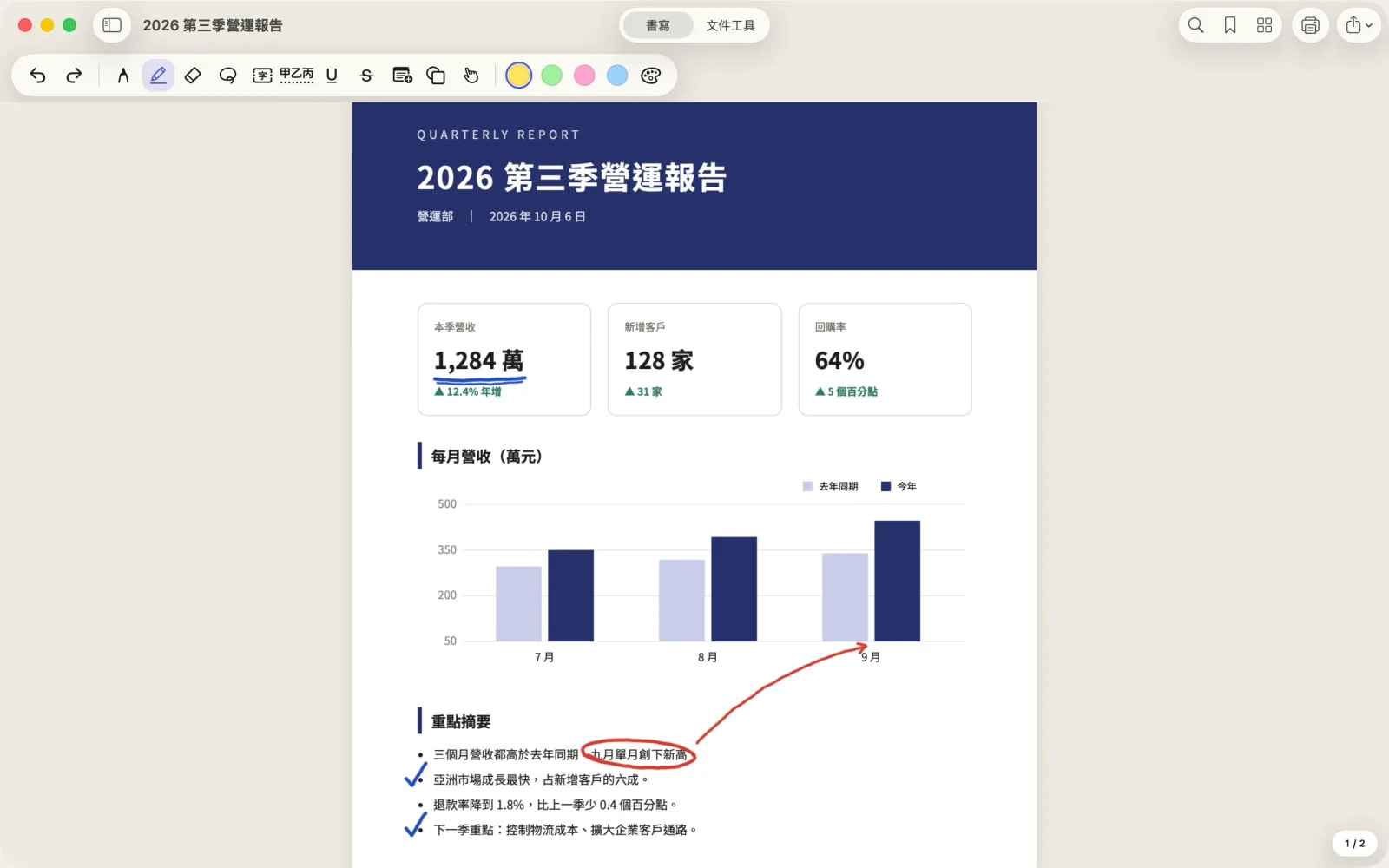Undo the last annotation

37,76
